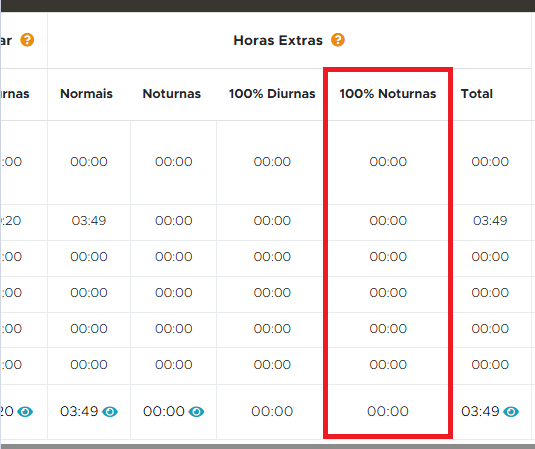Click the Horas Extras group heading

tap(278, 40)
